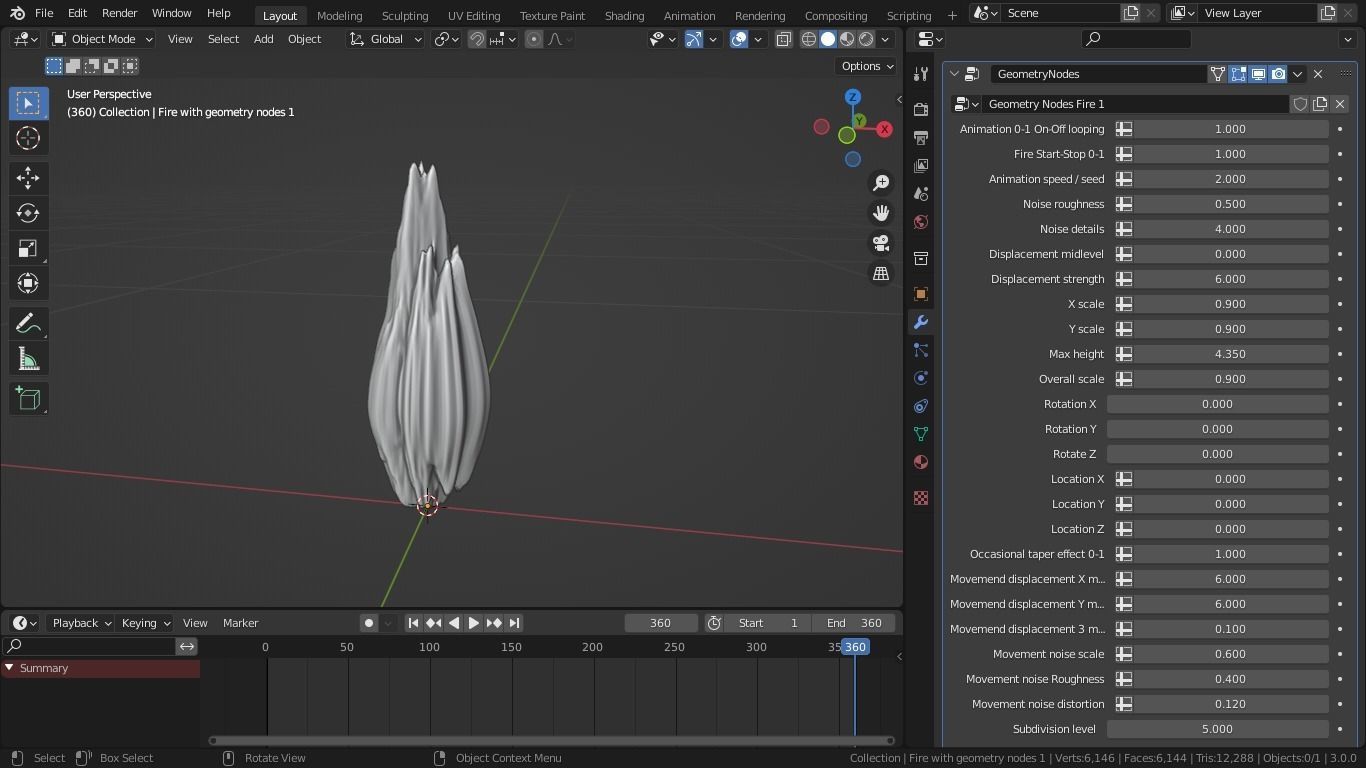Collapse the Summary row in timeline

9,668
